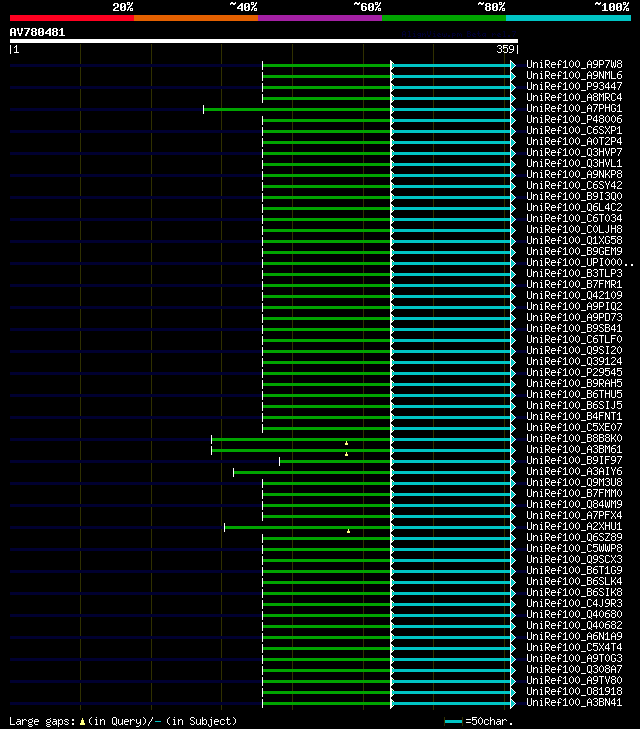The image size is (640, 729).
Task: Click the arrowhead ending UniRef100_A9P7W8 alignment
Action: tap(513, 66)
